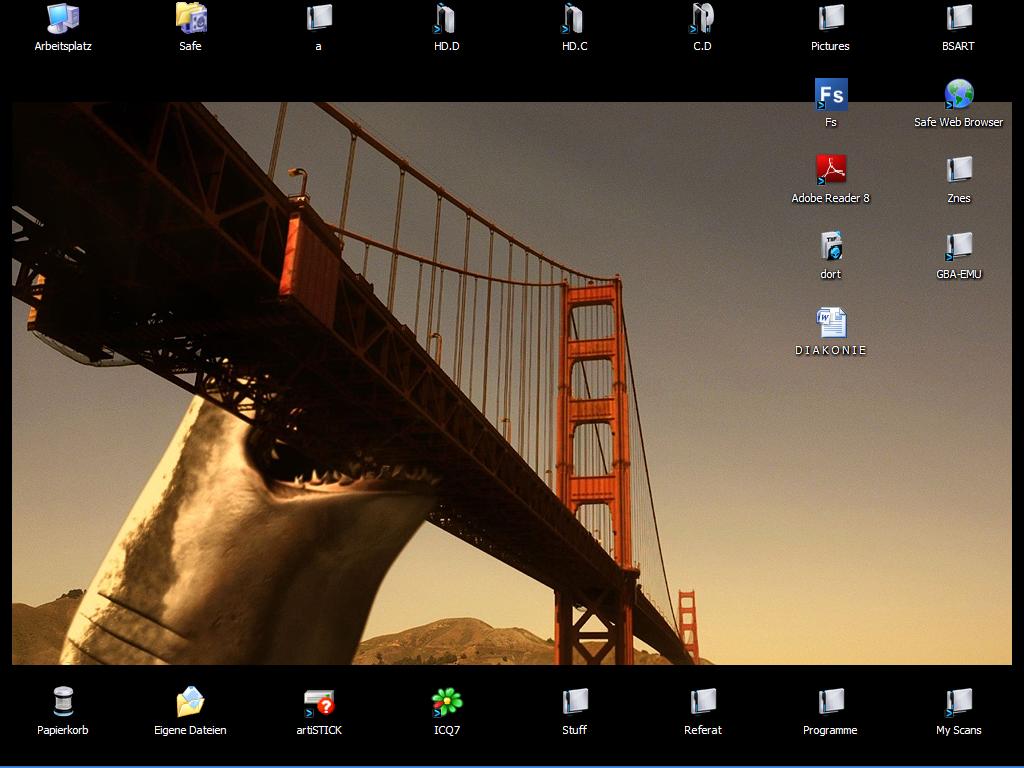The width and height of the screenshot is (1024, 768).
Task: Select the Stuff folder icon
Action: 574,702
